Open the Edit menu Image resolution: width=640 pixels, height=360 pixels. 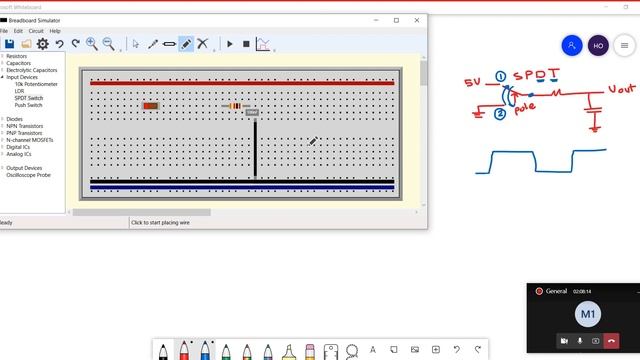tap(18, 31)
